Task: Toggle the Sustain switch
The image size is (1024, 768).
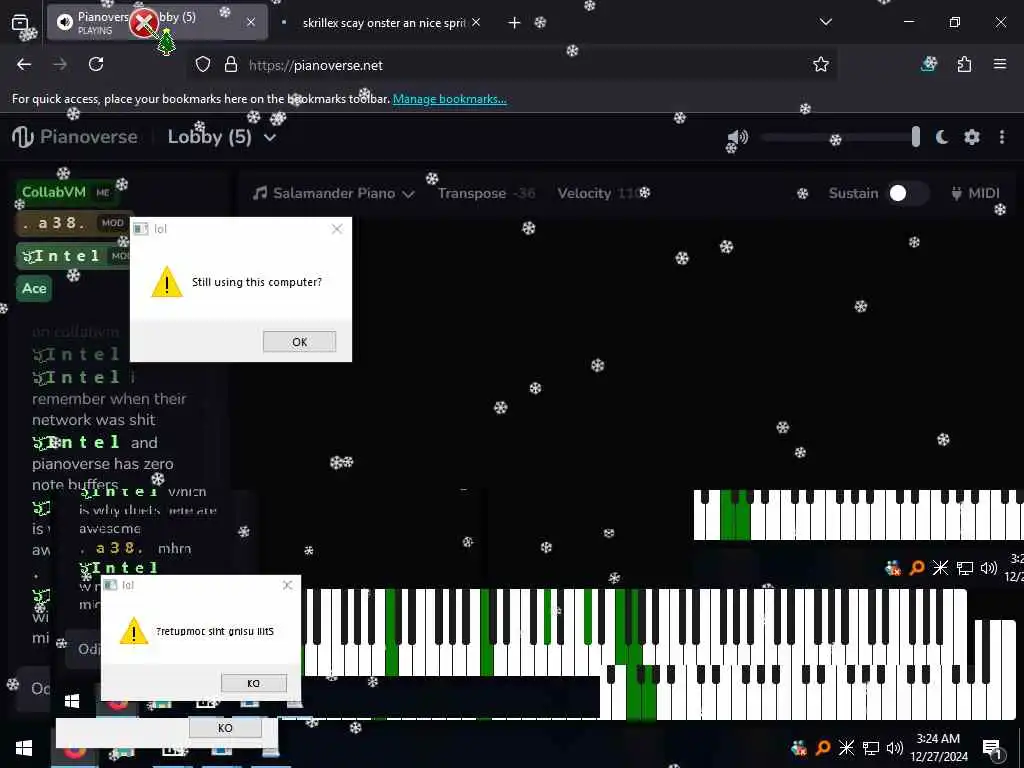Action: 909,193
